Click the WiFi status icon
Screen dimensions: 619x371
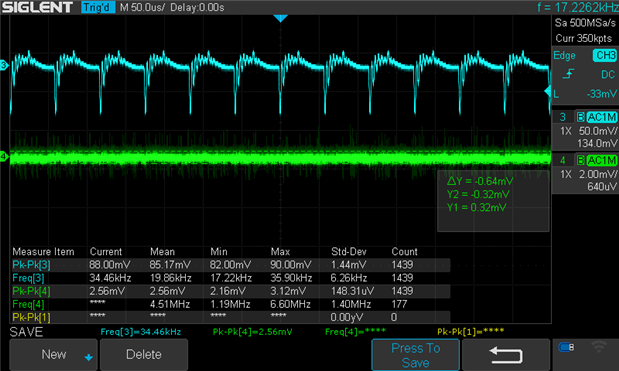pos(599,347)
